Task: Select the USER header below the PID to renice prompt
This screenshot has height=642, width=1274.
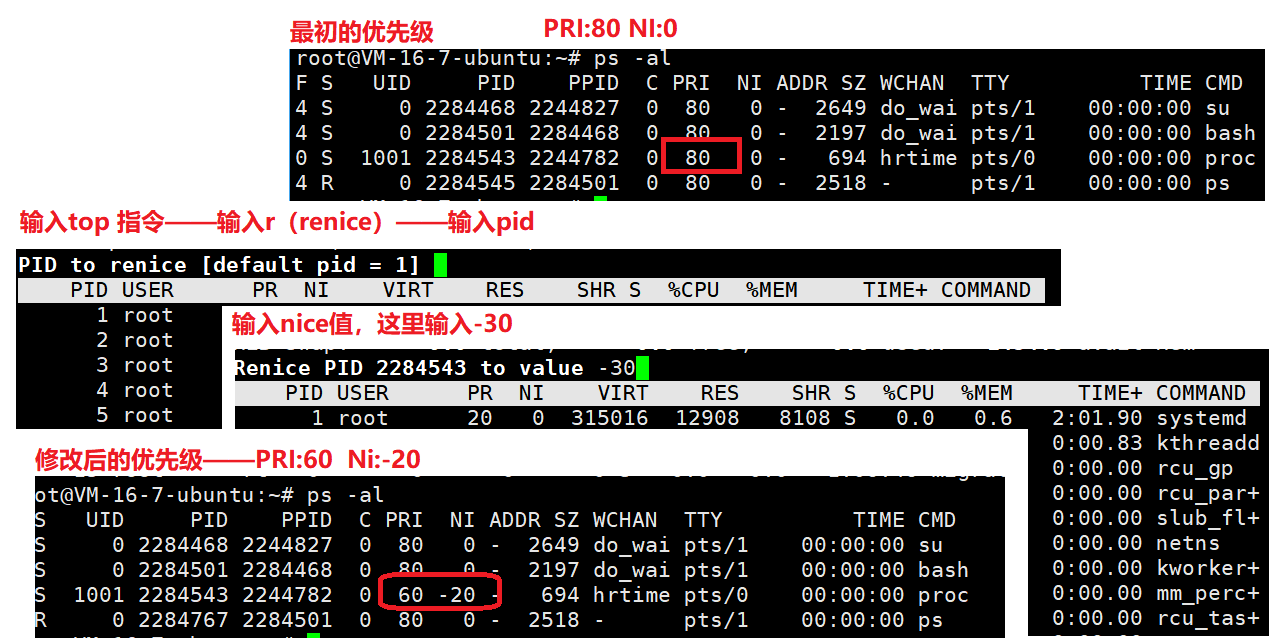Action: (x=148, y=290)
